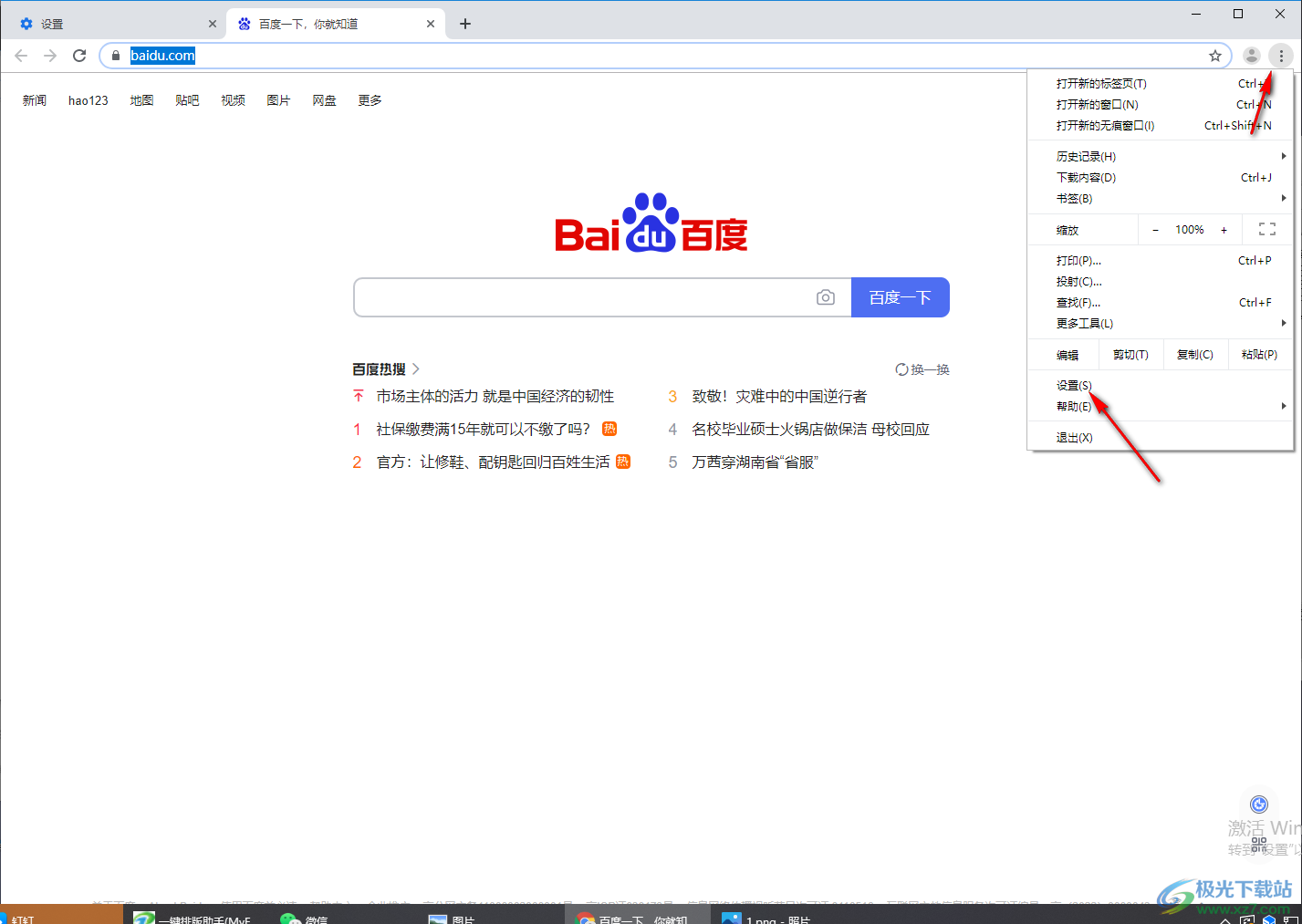
Task: Open 万茜穿湖南省"省服" headline
Action: [755, 462]
